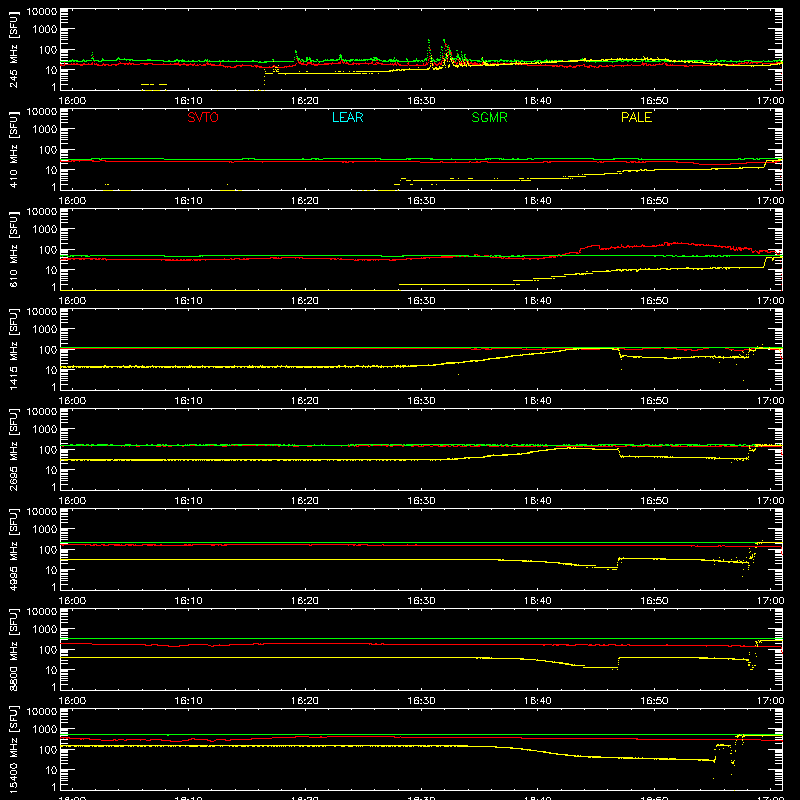The width and height of the screenshot is (800, 800).
Task: Click the 16:40 time tick below 2695 MHz plot
Action: [x=537, y=501]
